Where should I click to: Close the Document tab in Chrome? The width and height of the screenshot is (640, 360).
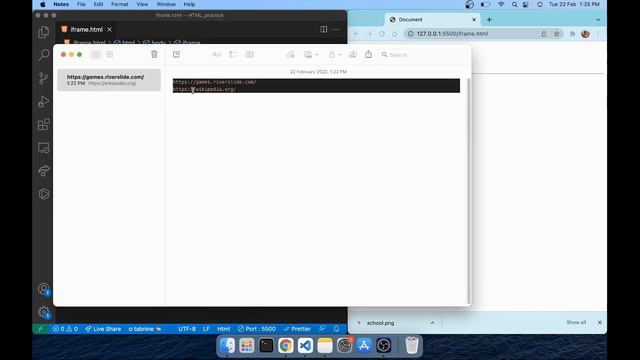(474, 20)
